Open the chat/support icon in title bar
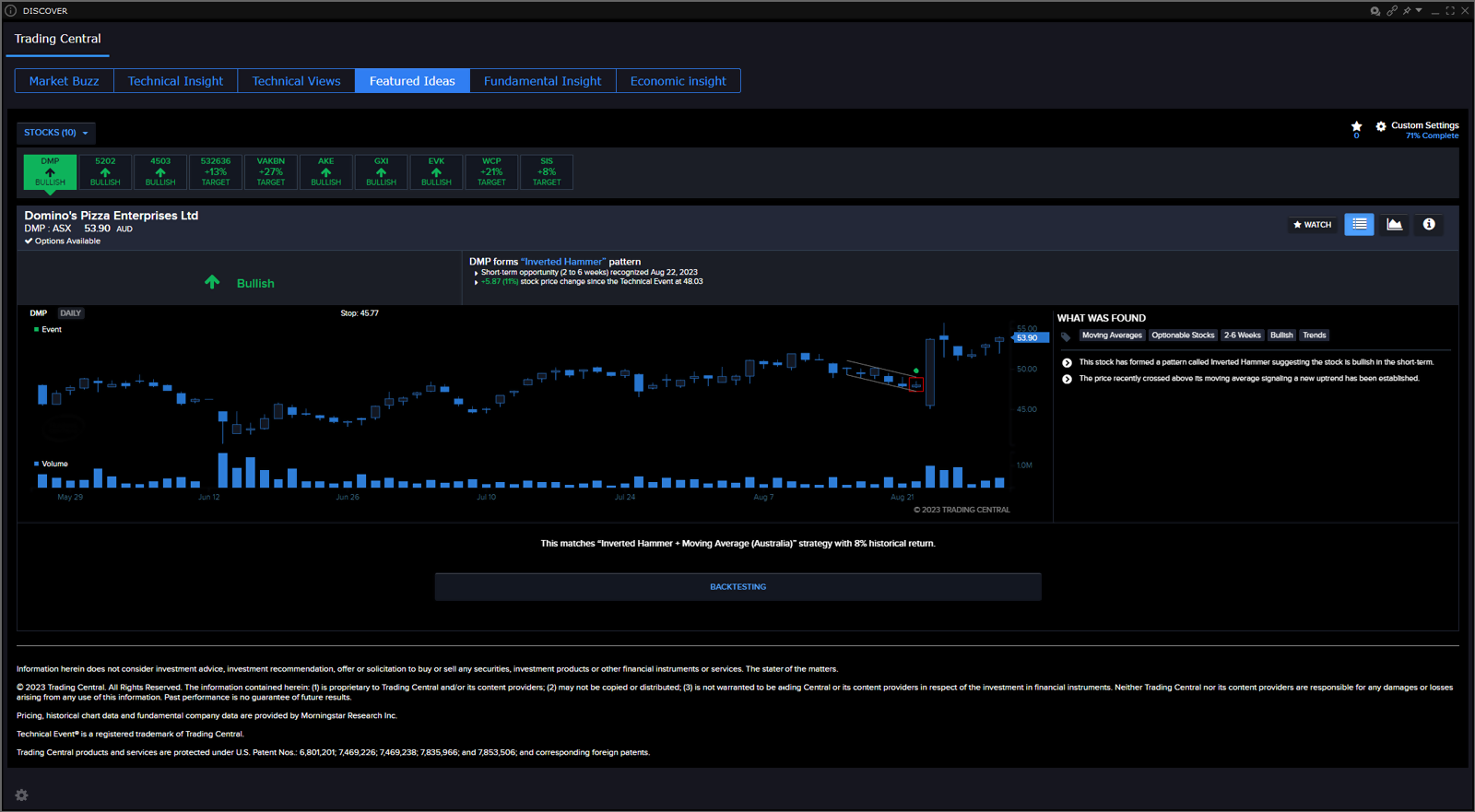 pyautogui.click(x=1375, y=11)
